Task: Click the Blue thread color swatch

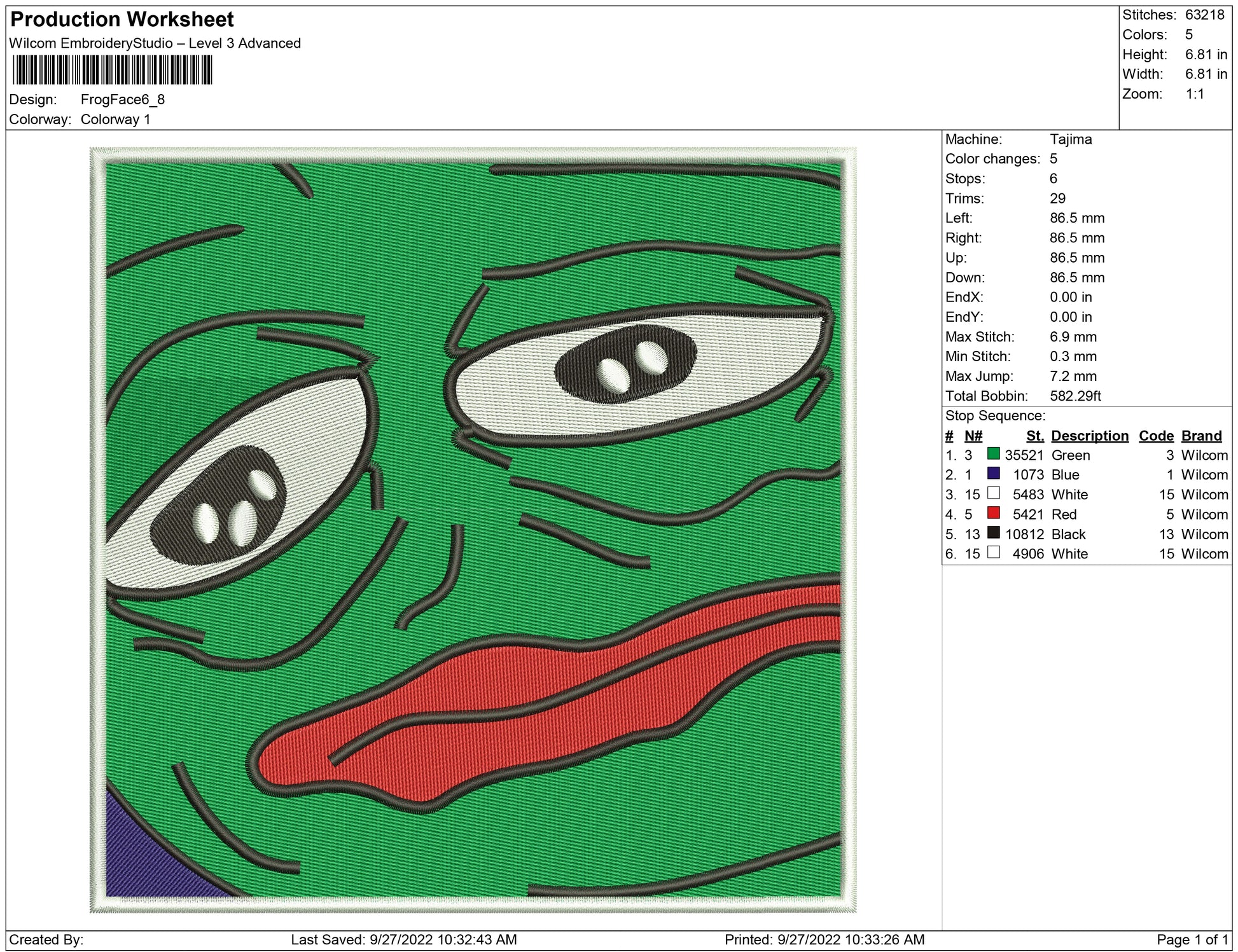Action: coord(993,474)
